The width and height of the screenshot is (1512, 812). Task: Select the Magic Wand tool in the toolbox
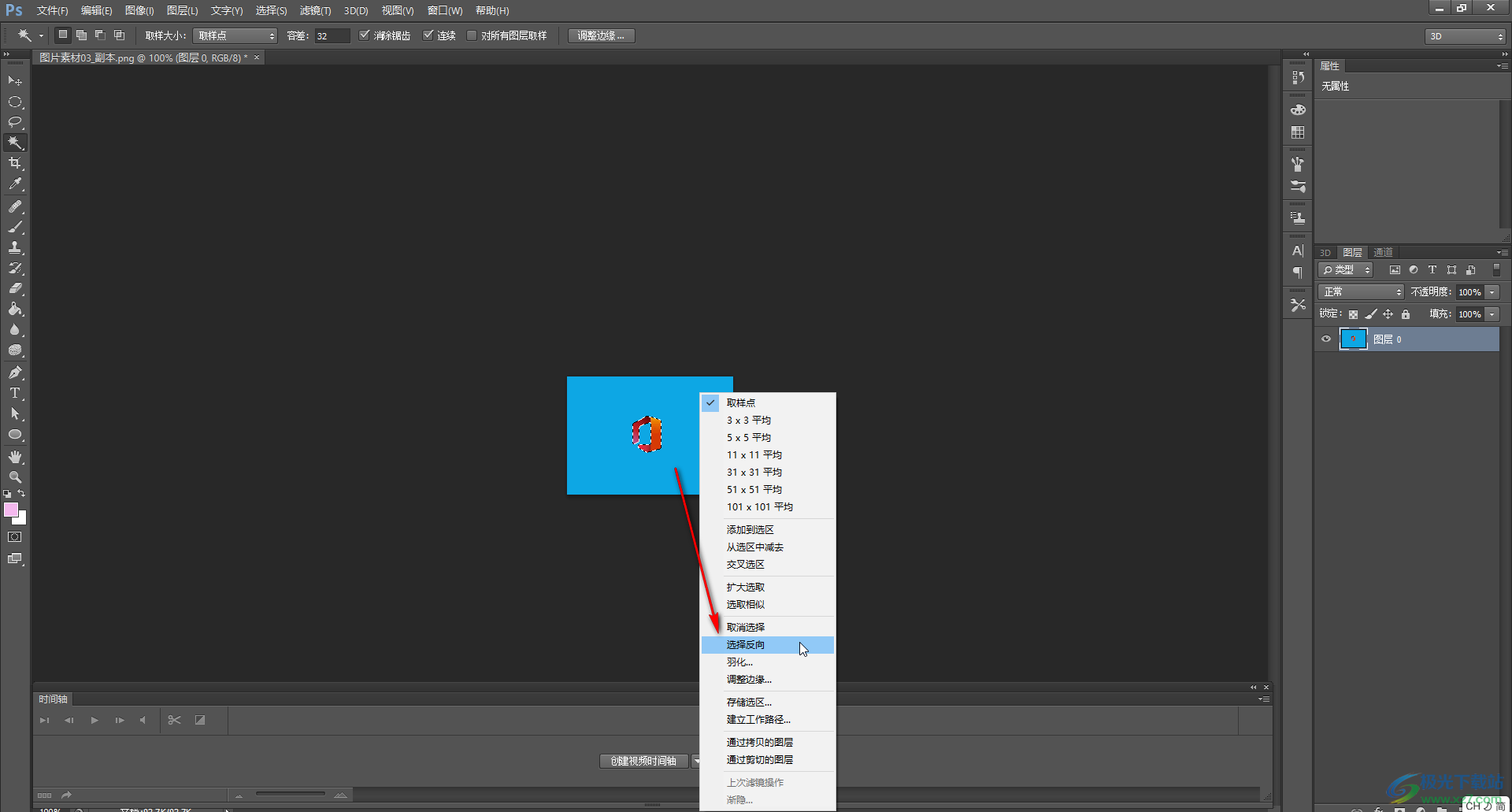15,143
